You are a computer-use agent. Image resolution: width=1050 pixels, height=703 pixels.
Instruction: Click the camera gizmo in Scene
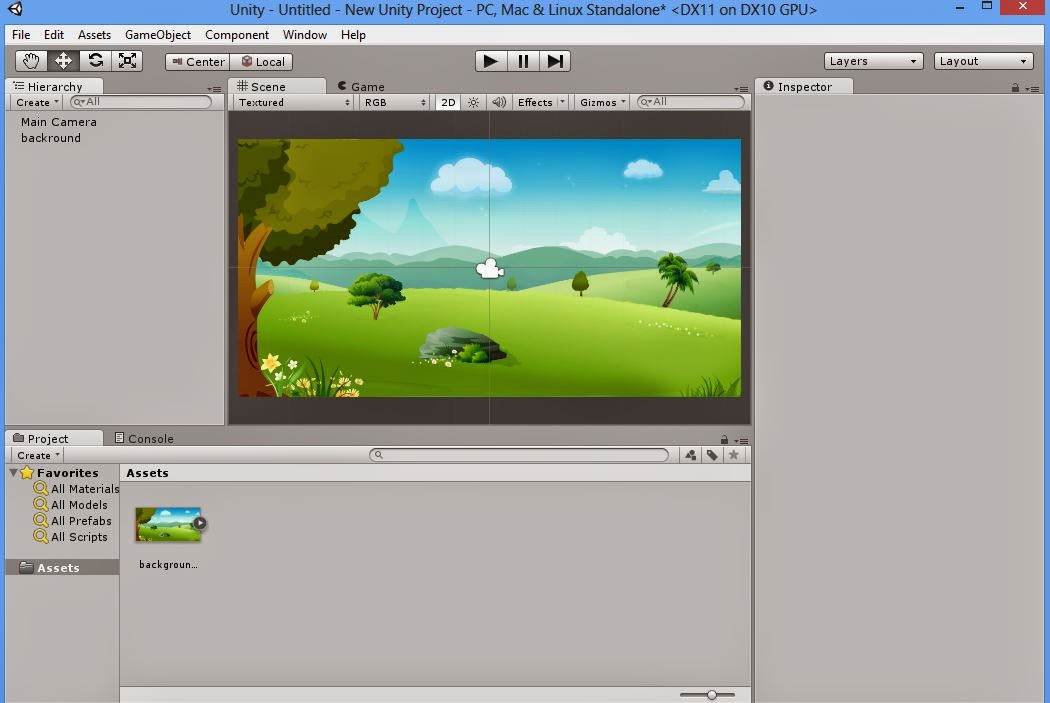click(490, 268)
